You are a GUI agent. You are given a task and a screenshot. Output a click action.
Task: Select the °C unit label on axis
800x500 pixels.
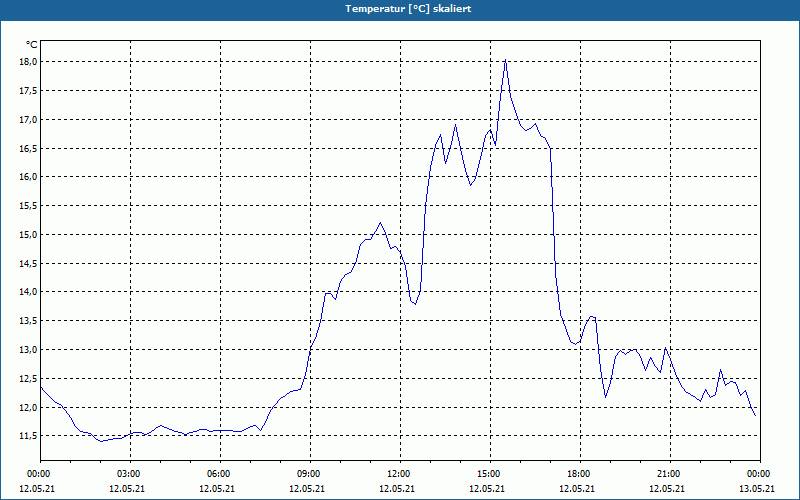32,45
